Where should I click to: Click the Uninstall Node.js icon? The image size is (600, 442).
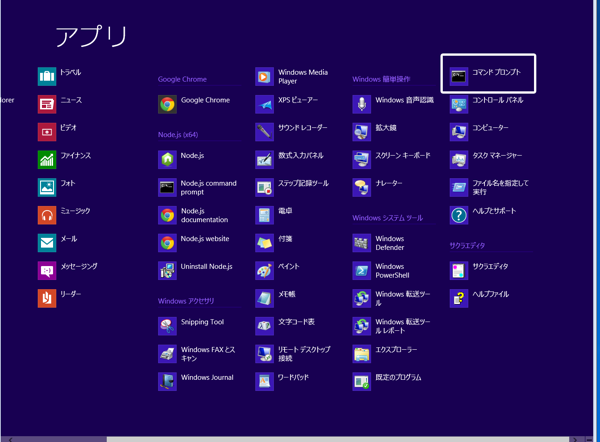(167, 271)
